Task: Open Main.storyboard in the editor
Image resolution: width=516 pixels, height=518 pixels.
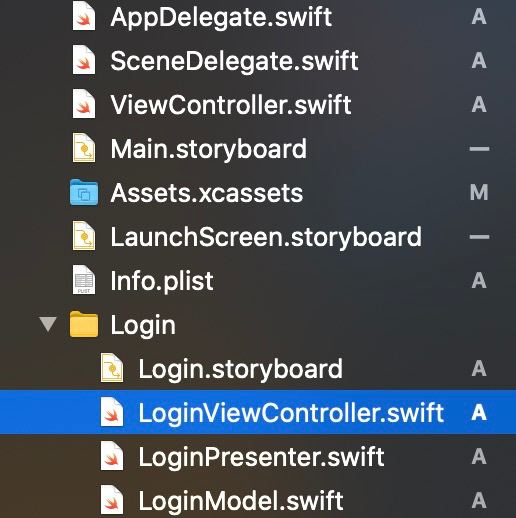Action: click(208, 149)
